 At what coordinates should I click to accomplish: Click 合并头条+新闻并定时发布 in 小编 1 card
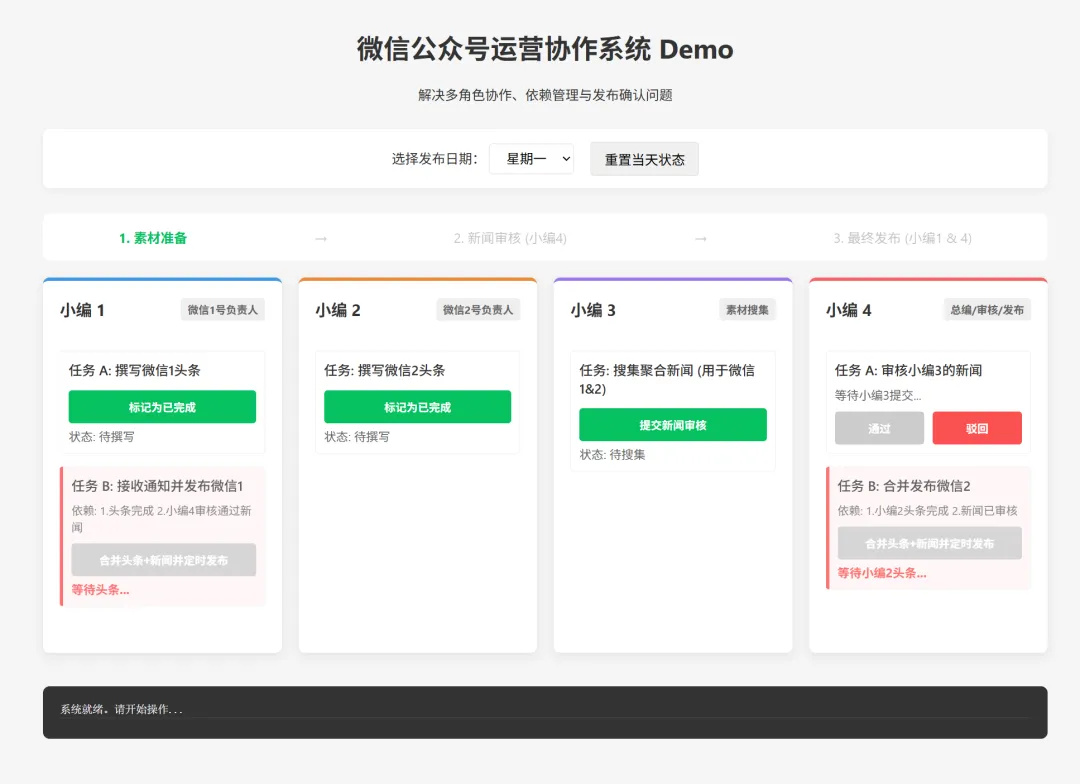164,560
